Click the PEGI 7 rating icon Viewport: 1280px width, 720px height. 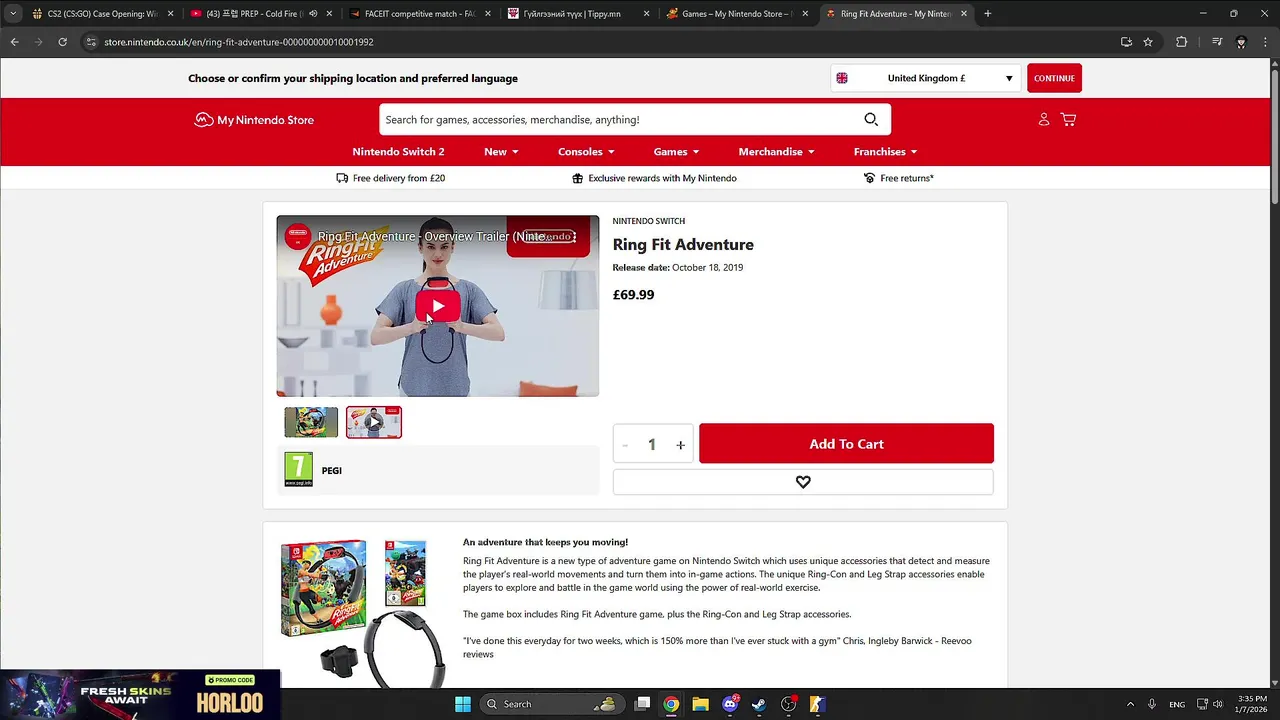pyautogui.click(x=298, y=469)
